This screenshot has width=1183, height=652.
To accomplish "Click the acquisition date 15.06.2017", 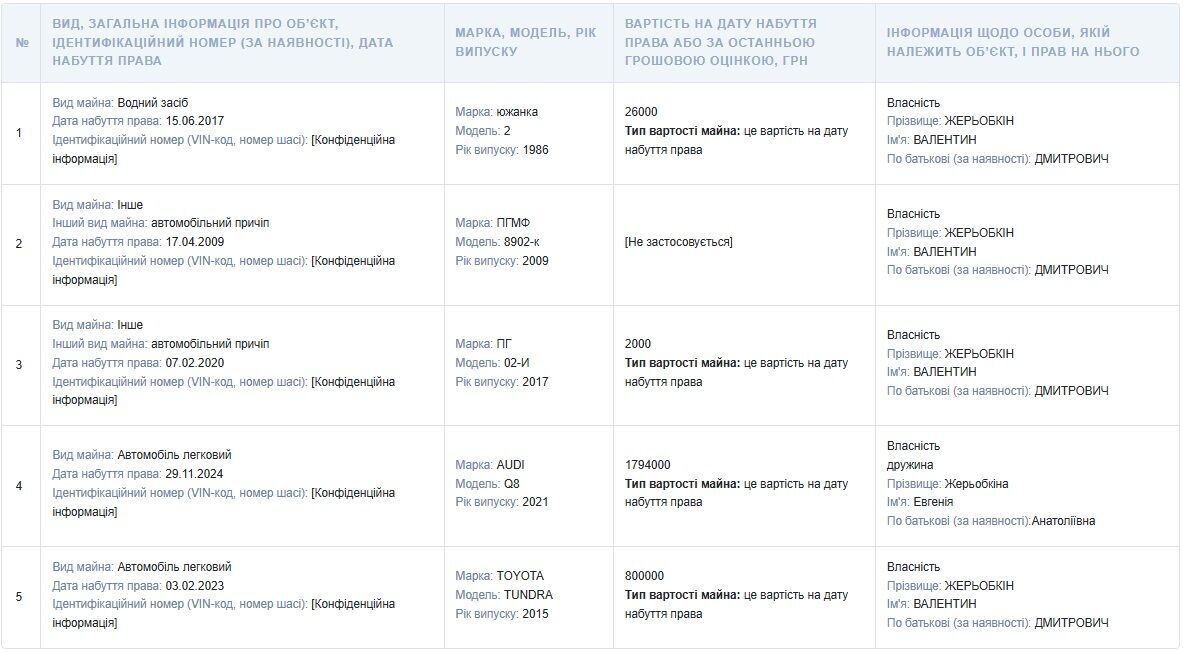I will [x=195, y=121].
